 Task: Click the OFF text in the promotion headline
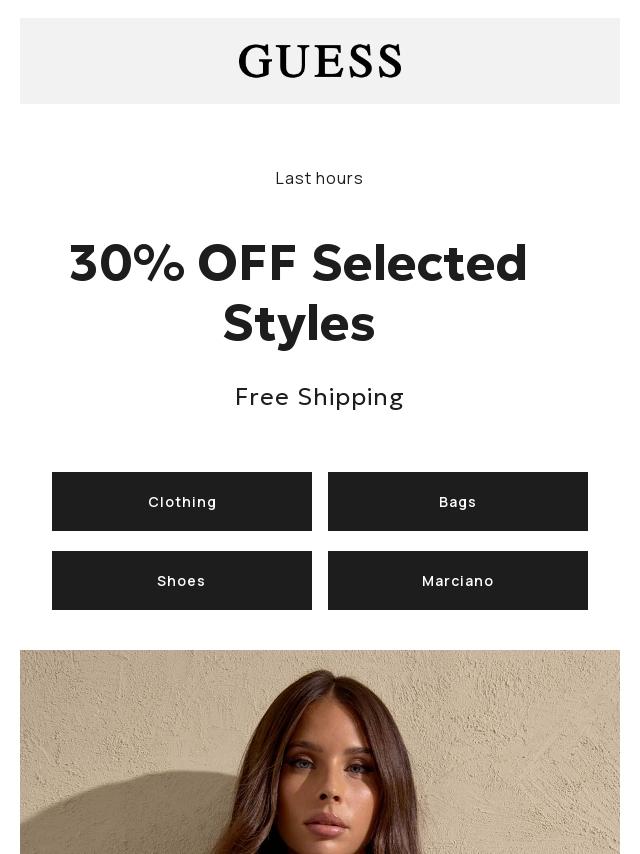coord(247,264)
